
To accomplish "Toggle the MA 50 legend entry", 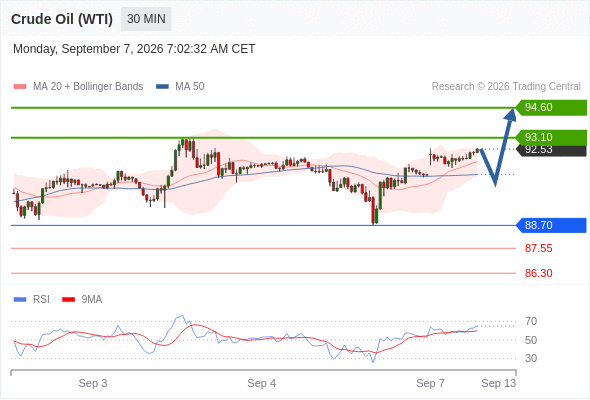I will (180, 87).
